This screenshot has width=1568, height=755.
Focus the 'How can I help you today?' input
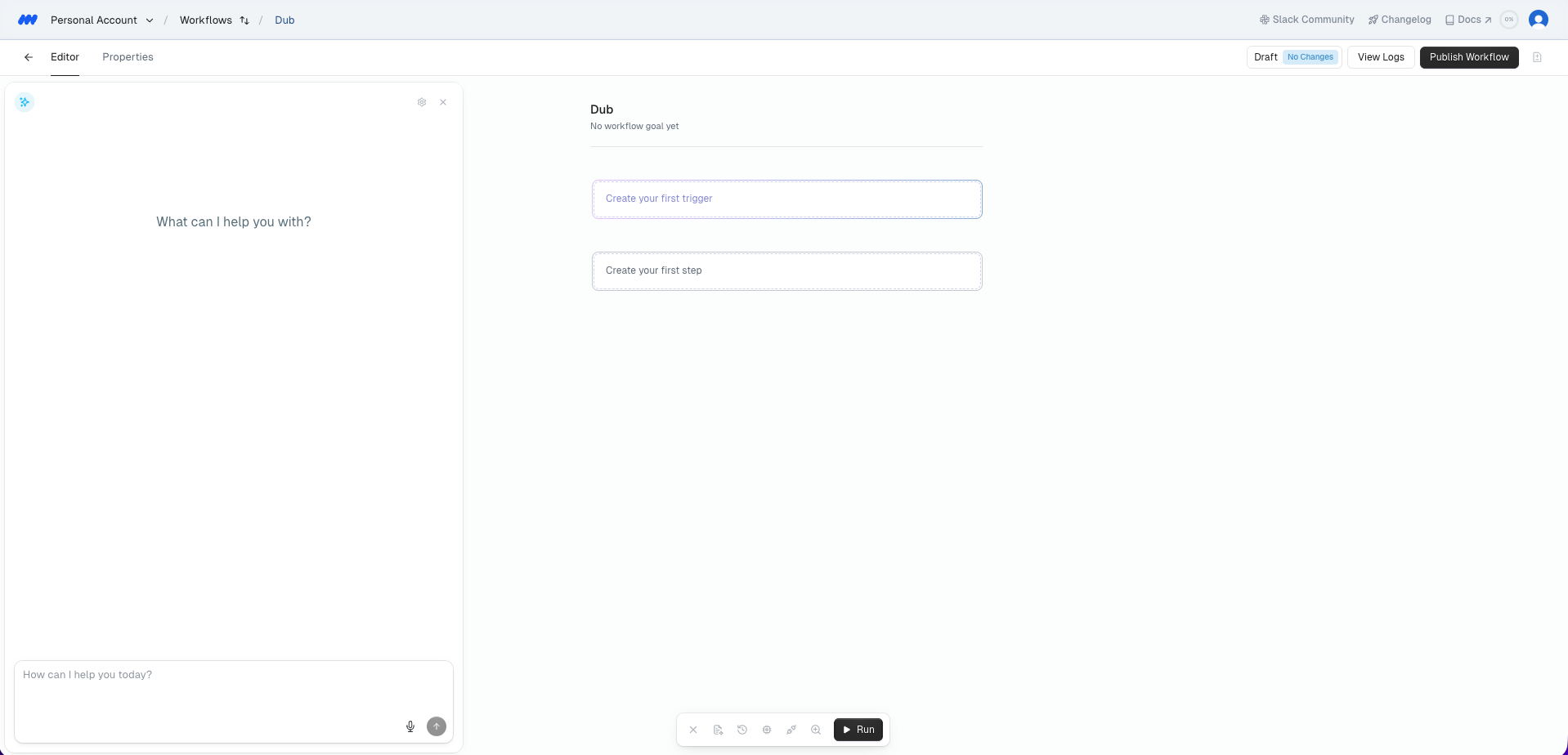click(234, 701)
